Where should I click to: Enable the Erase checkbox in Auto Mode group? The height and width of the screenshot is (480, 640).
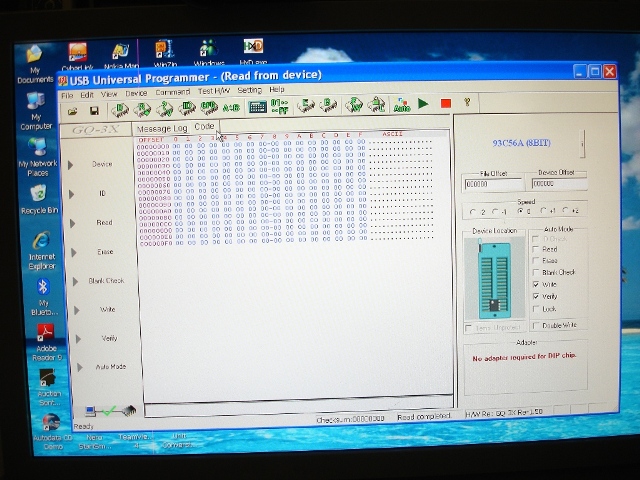tap(536, 260)
